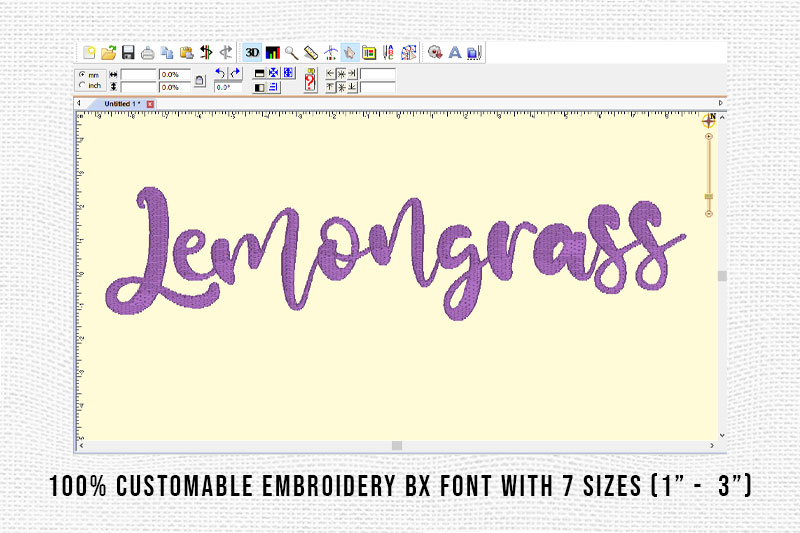Viewport: 800px width, 533px height.
Task: Click the merge design icon with red arrow
Action: (435, 53)
